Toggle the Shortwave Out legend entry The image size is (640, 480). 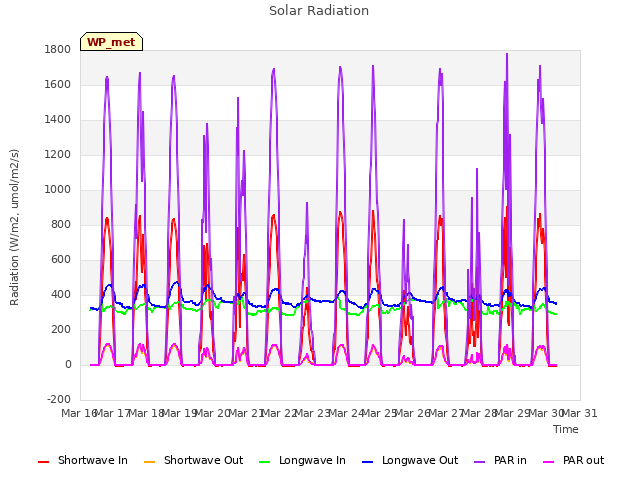click(x=193, y=460)
